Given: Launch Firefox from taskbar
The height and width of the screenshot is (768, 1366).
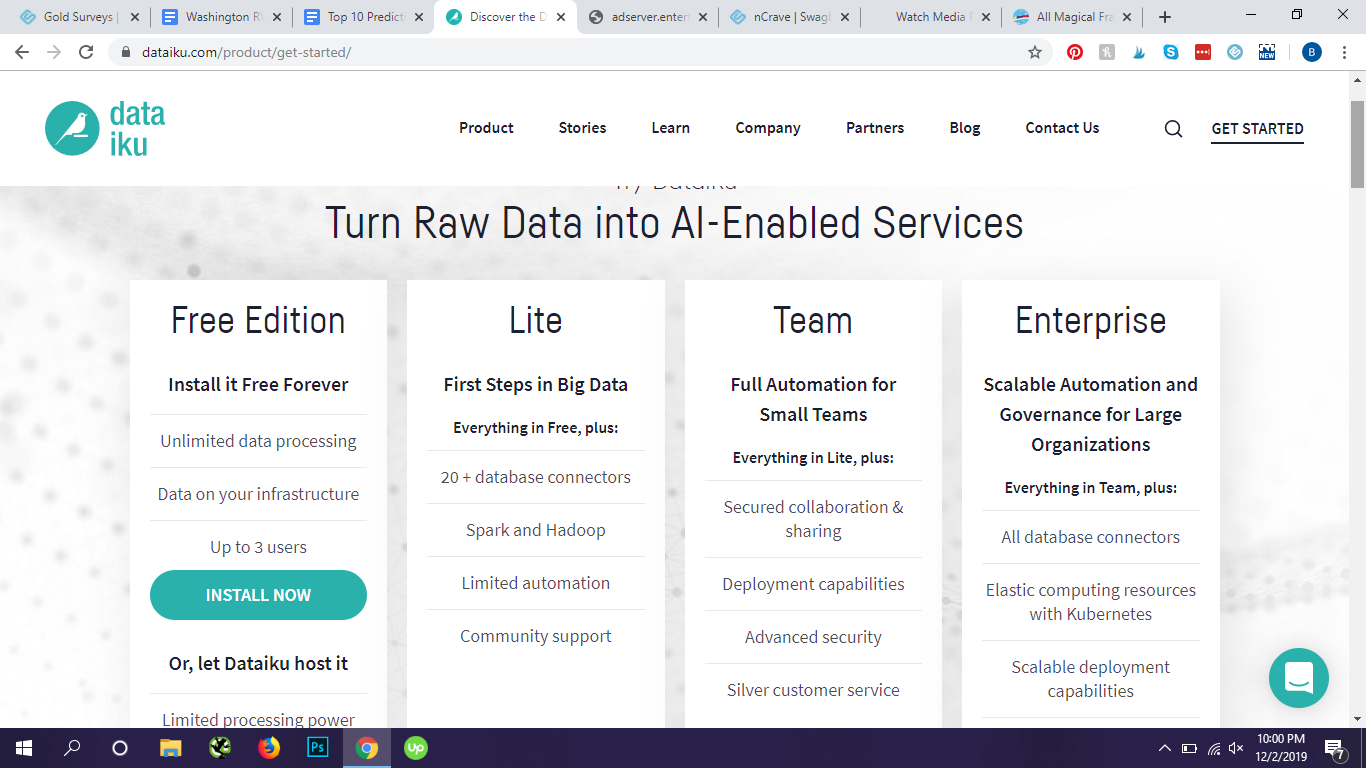Looking at the screenshot, I should pyautogui.click(x=269, y=748).
